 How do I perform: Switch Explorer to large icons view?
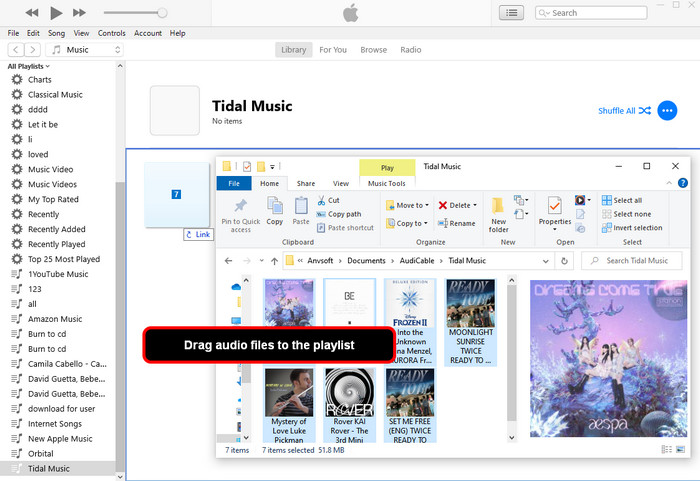tap(680, 449)
